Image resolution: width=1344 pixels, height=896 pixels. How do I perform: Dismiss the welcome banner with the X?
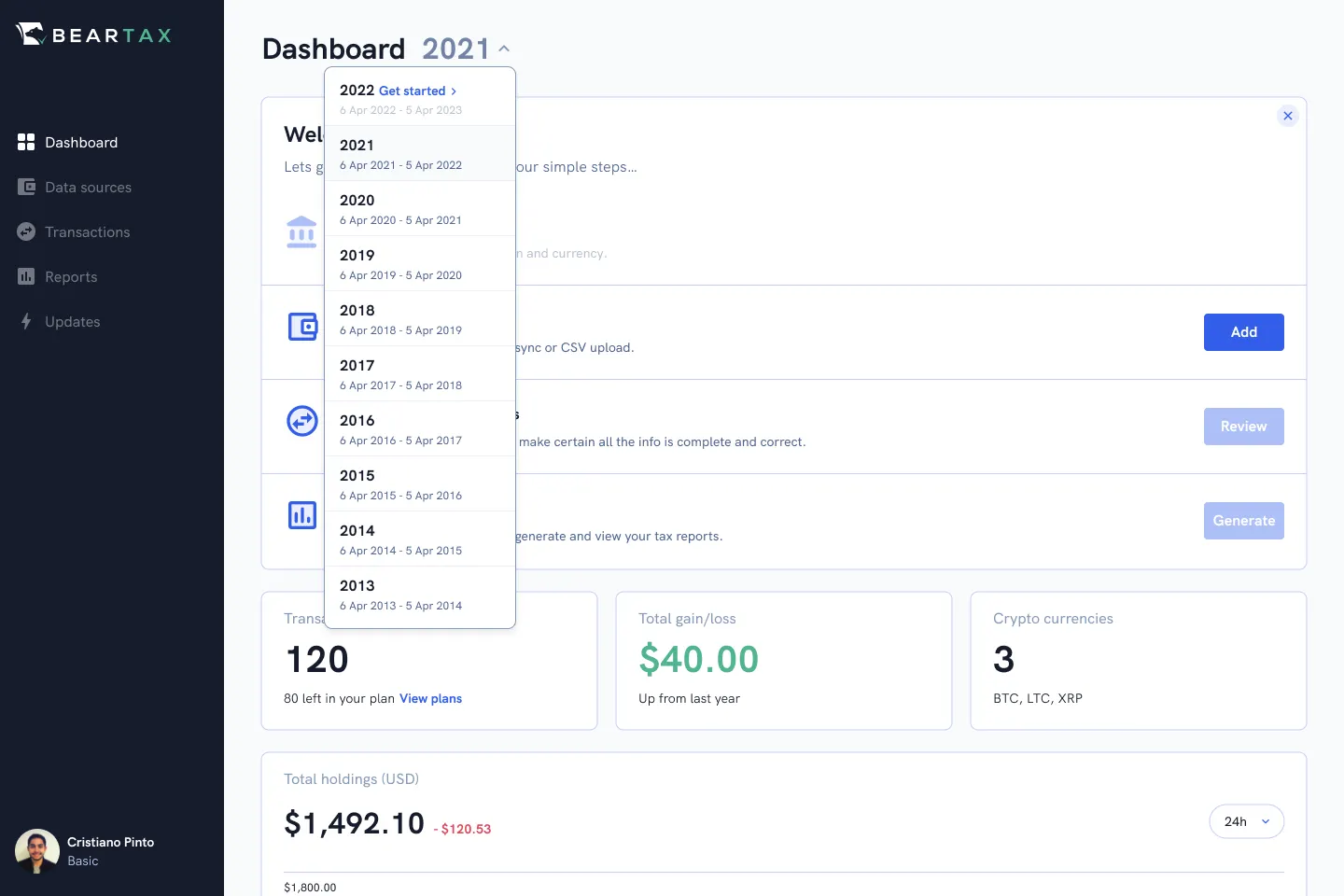tap(1288, 116)
